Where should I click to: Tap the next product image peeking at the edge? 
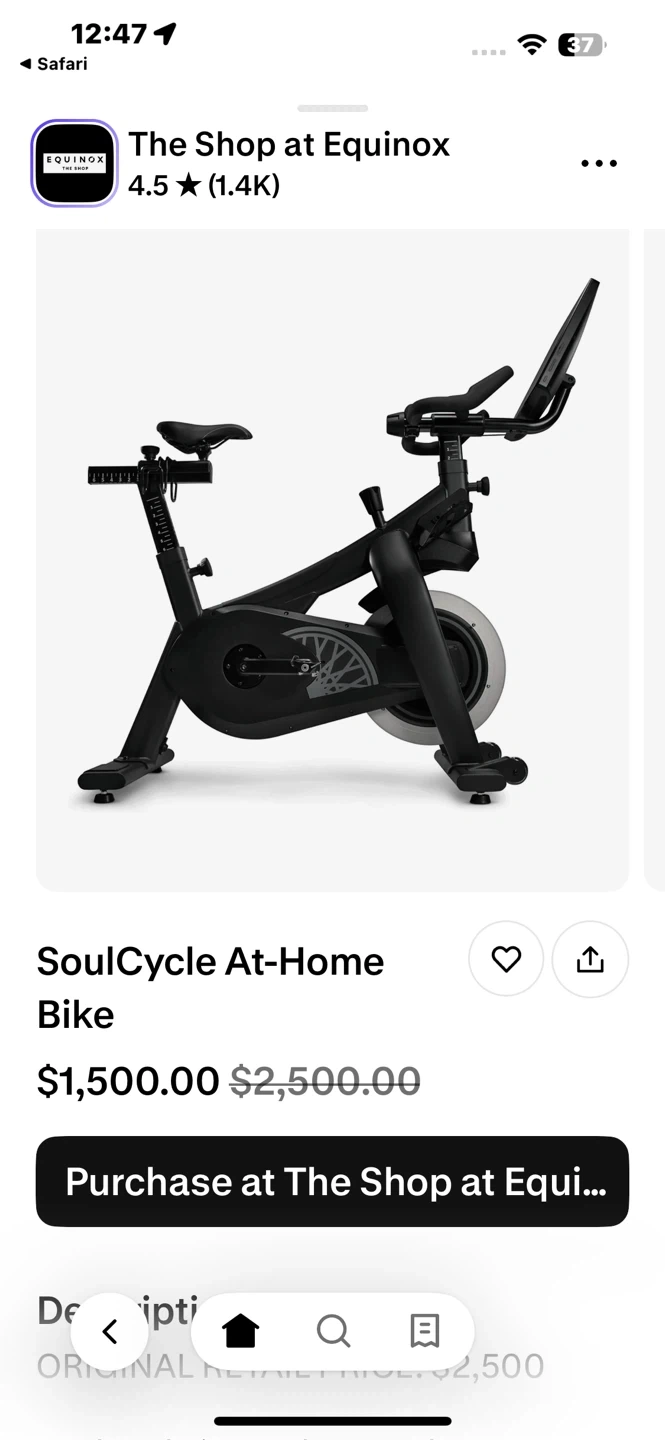click(x=655, y=560)
